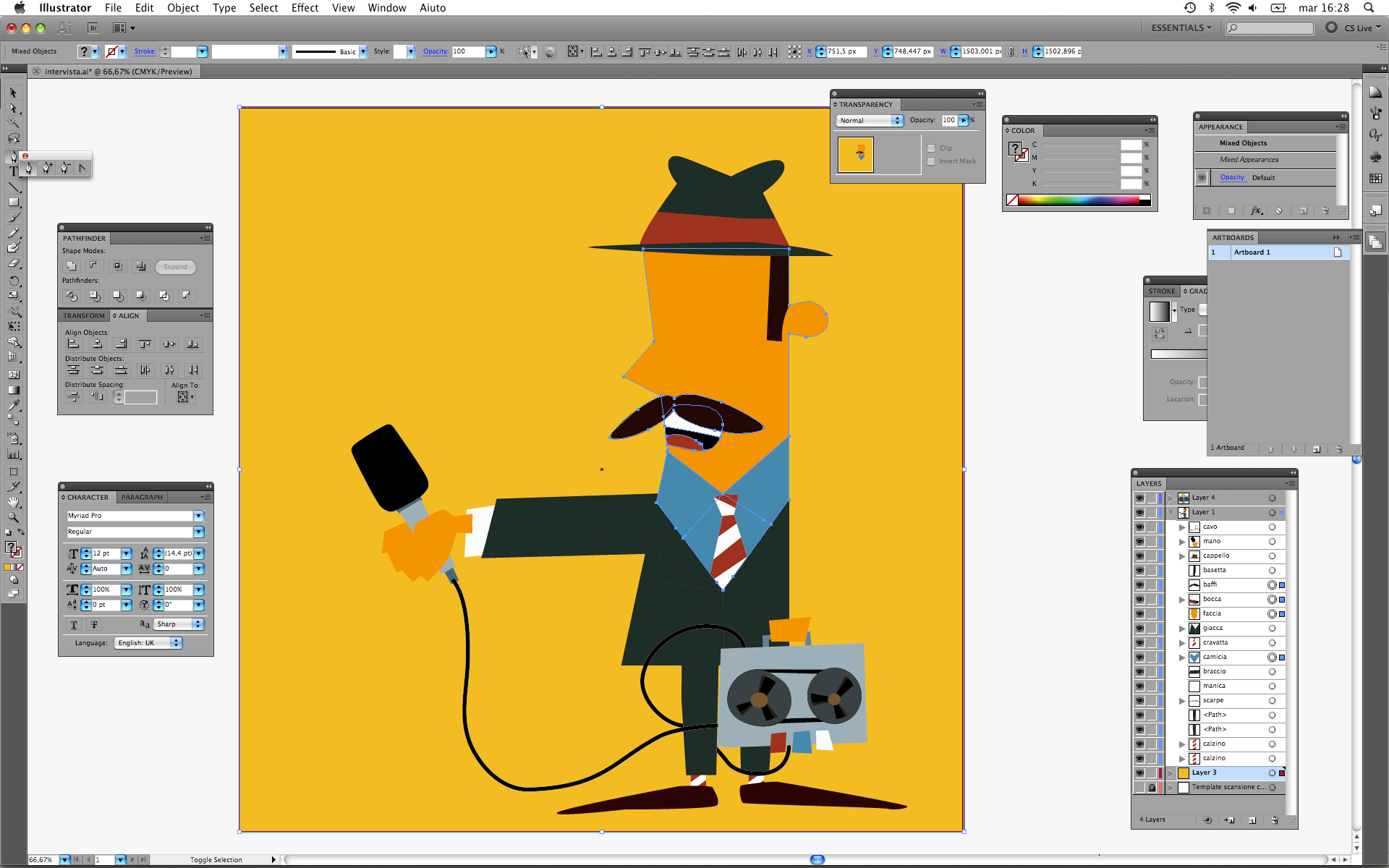This screenshot has width=1389, height=868.
Task: Select the Lasso tool
Action: 13,138
